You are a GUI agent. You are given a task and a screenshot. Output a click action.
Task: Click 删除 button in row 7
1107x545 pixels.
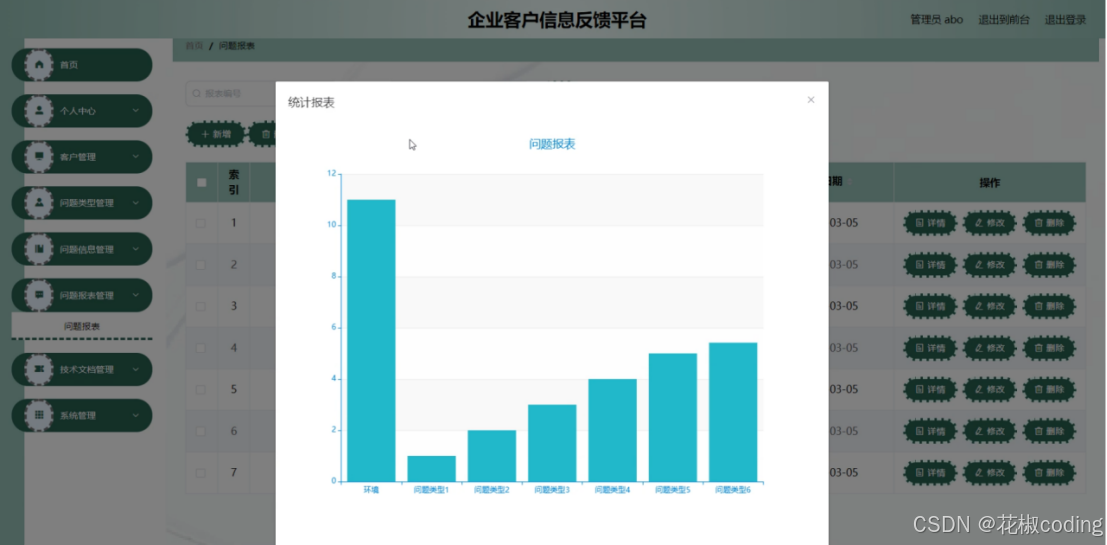[x=1049, y=473]
